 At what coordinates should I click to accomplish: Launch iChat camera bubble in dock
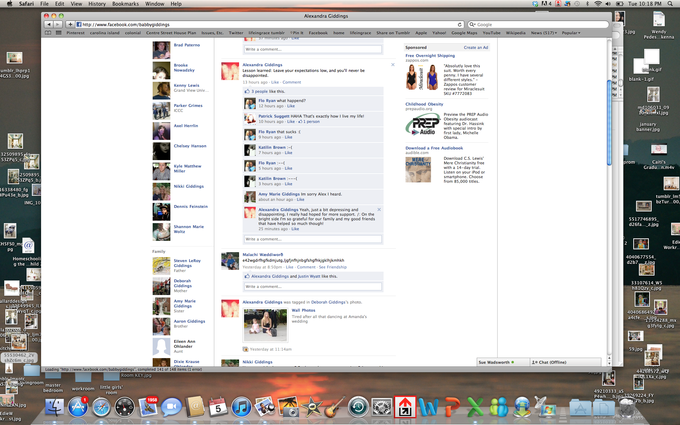click(171, 408)
